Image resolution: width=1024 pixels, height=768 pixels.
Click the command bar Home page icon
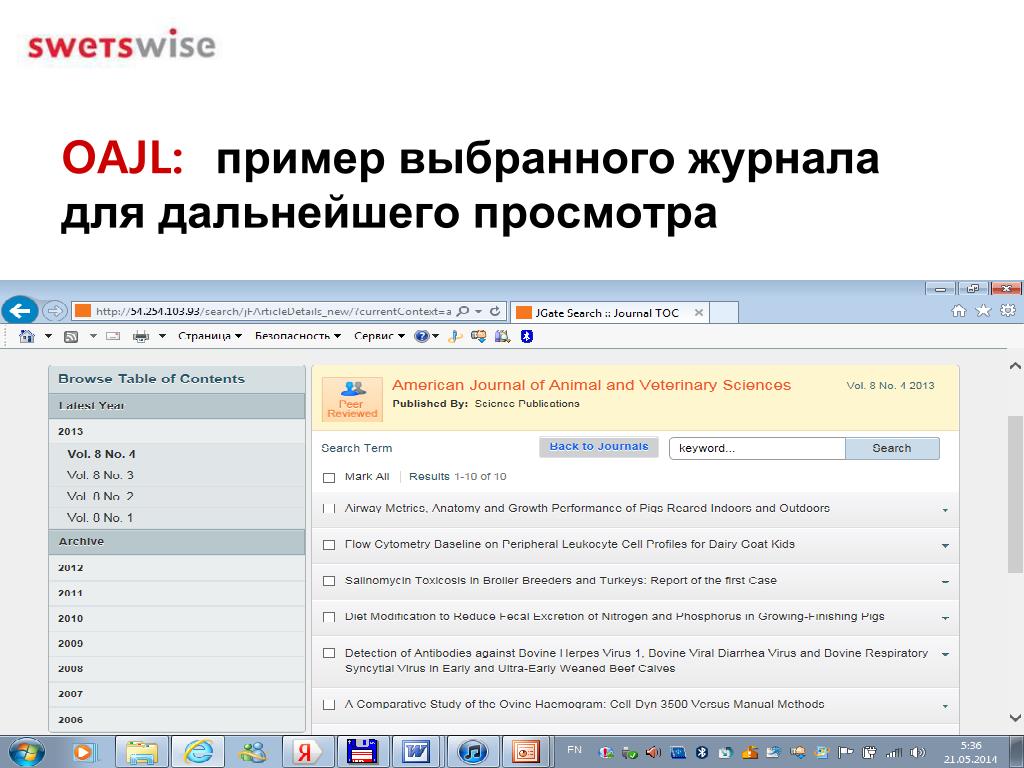[x=27, y=336]
